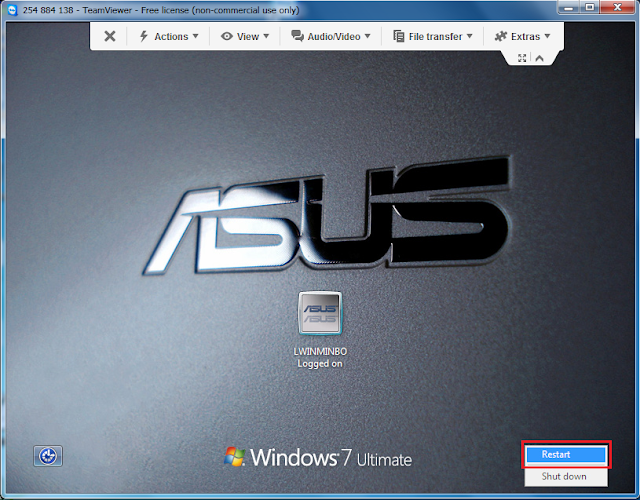
Task: Click the File transfer documents icon
Action: [398, 36]
